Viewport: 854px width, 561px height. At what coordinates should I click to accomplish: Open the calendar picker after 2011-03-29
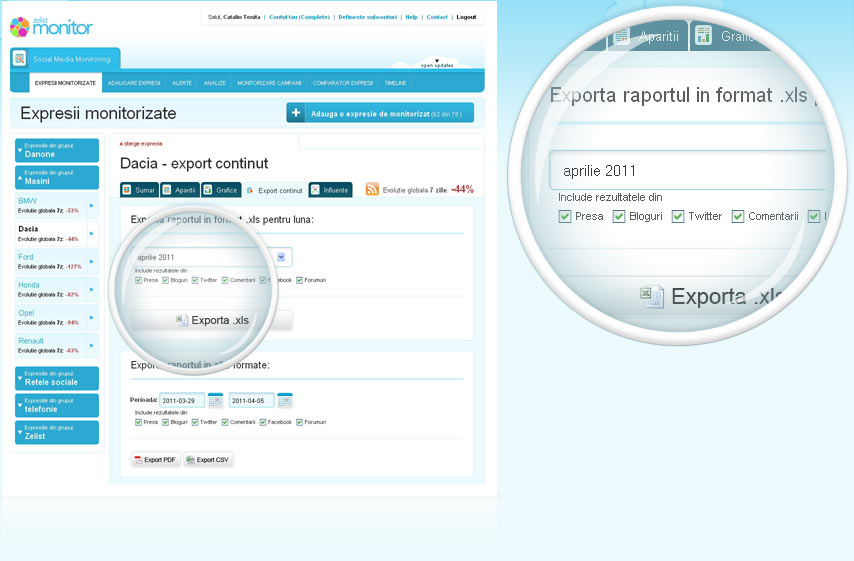(216, 400)
